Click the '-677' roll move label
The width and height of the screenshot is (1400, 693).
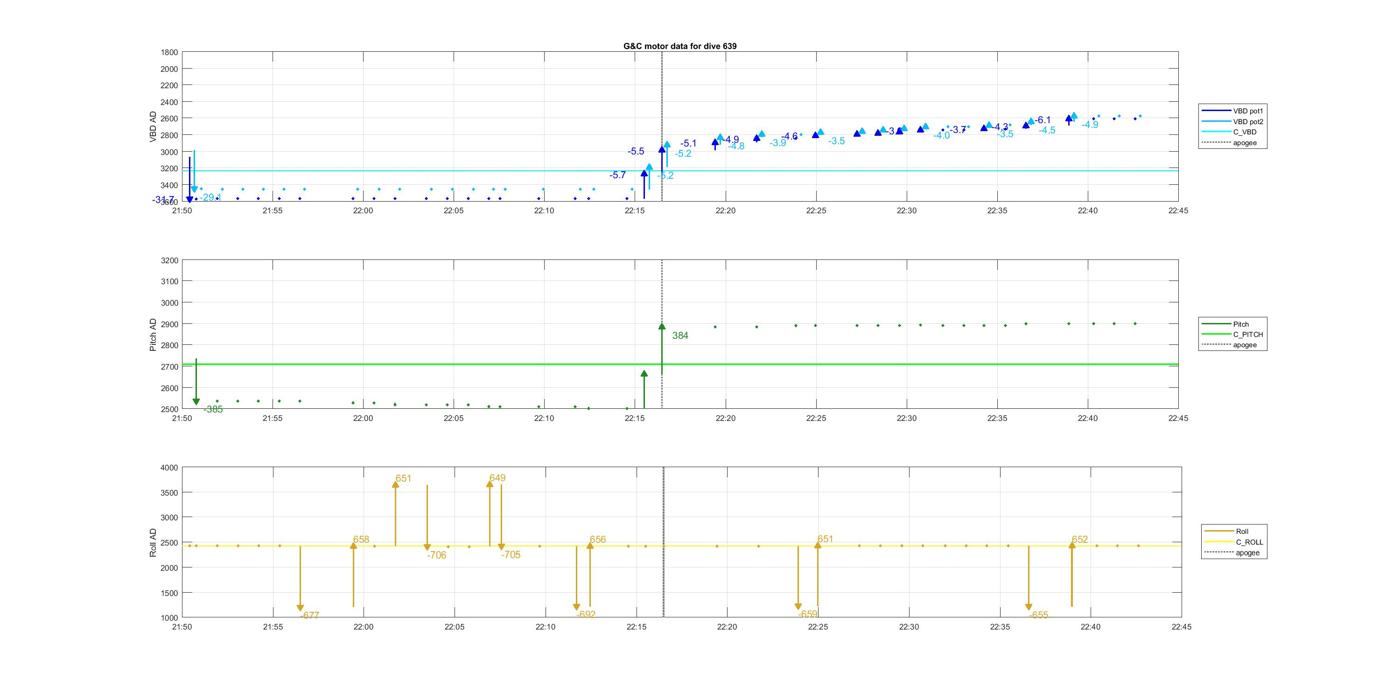(x=309, y=615)
